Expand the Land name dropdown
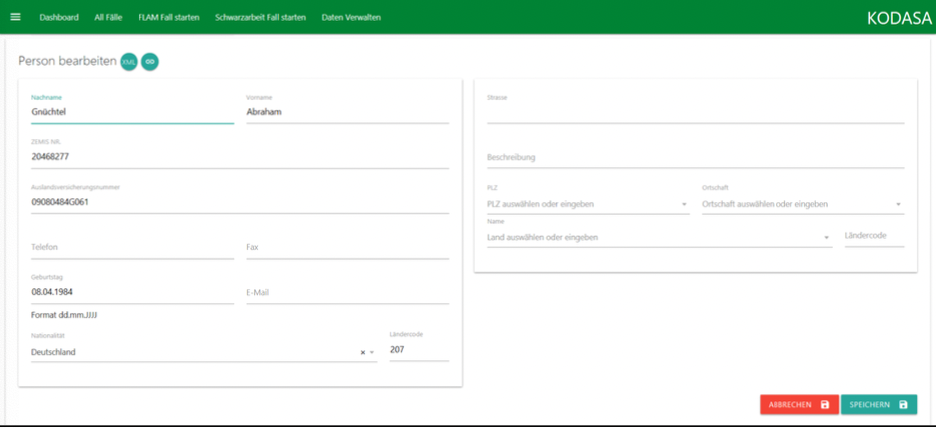This screenshot has width=936, height=428. (x=827, y=238)
